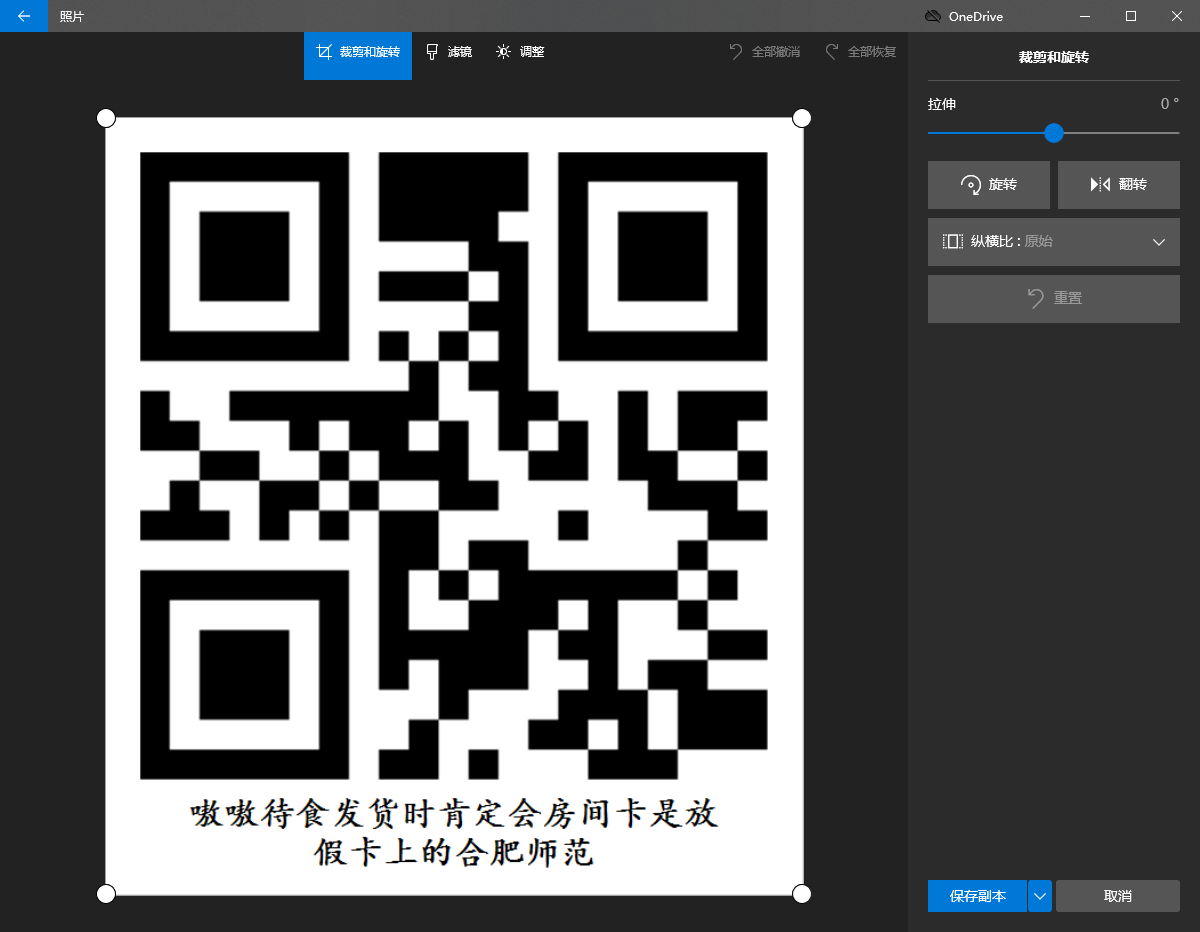1200x932 pixels.
Task: Expand the save options chevron beside 保存副本
Action: [x=1039, y=896]
